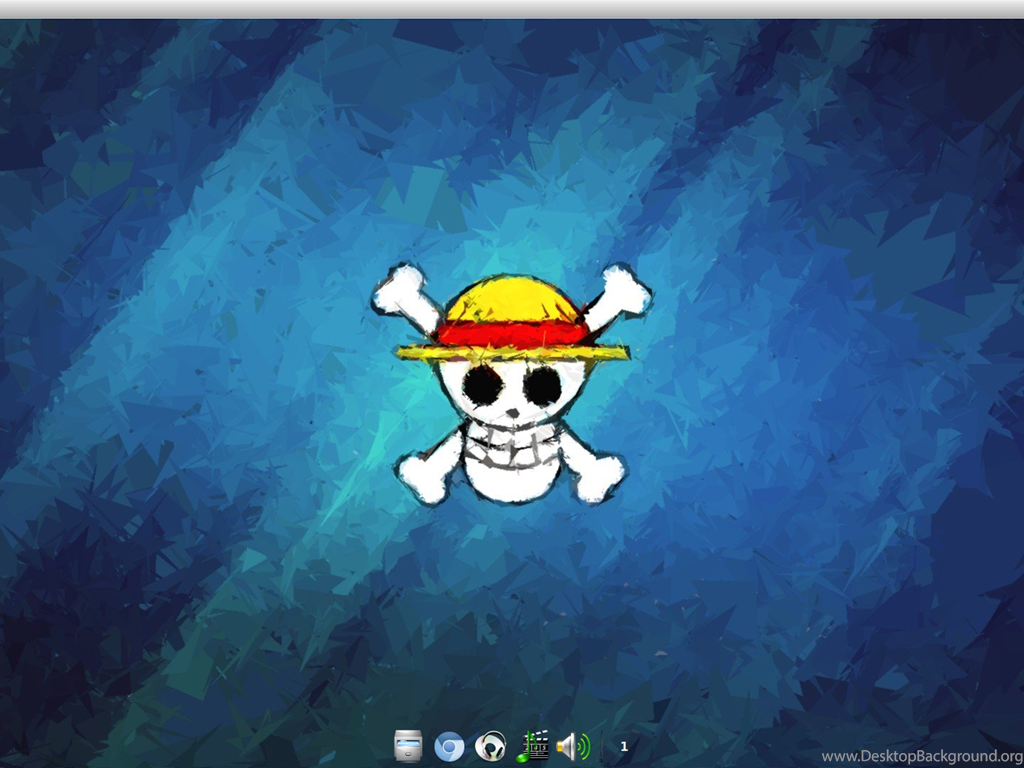This screenshot has height=768, width=1024.
Task: Click the speaker volume icon in the dock
Action: 573,746
